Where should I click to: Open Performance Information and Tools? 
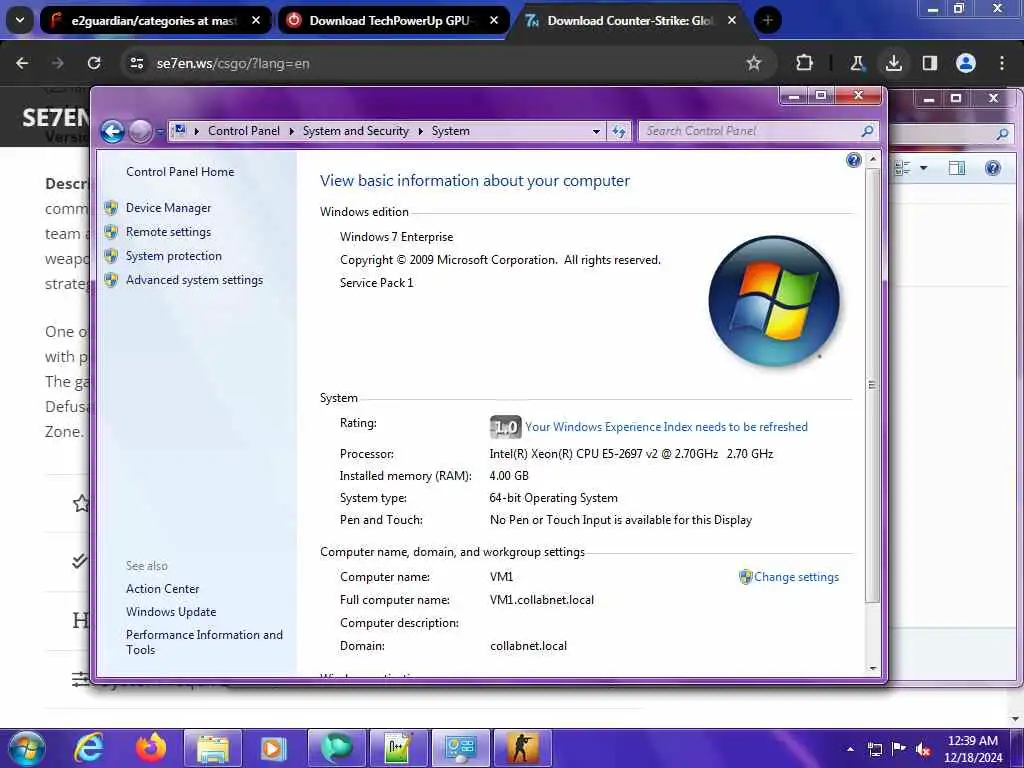click(204, 642)
